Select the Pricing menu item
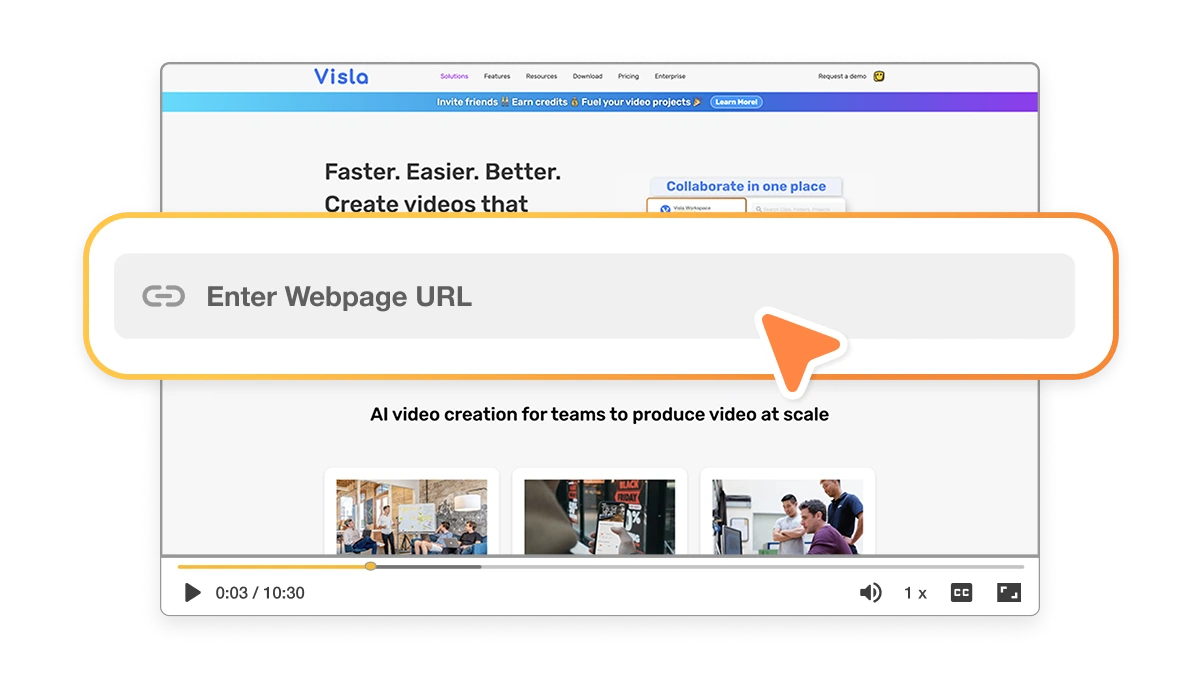The height and width of the screenshot is (680, 1200). coord(628,76)
